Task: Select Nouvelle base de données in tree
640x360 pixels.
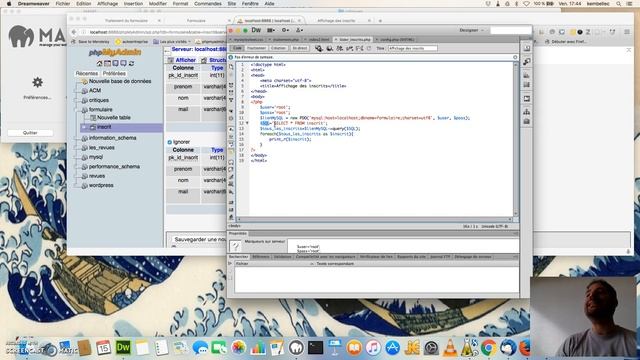Action: (x=120, y=81)
